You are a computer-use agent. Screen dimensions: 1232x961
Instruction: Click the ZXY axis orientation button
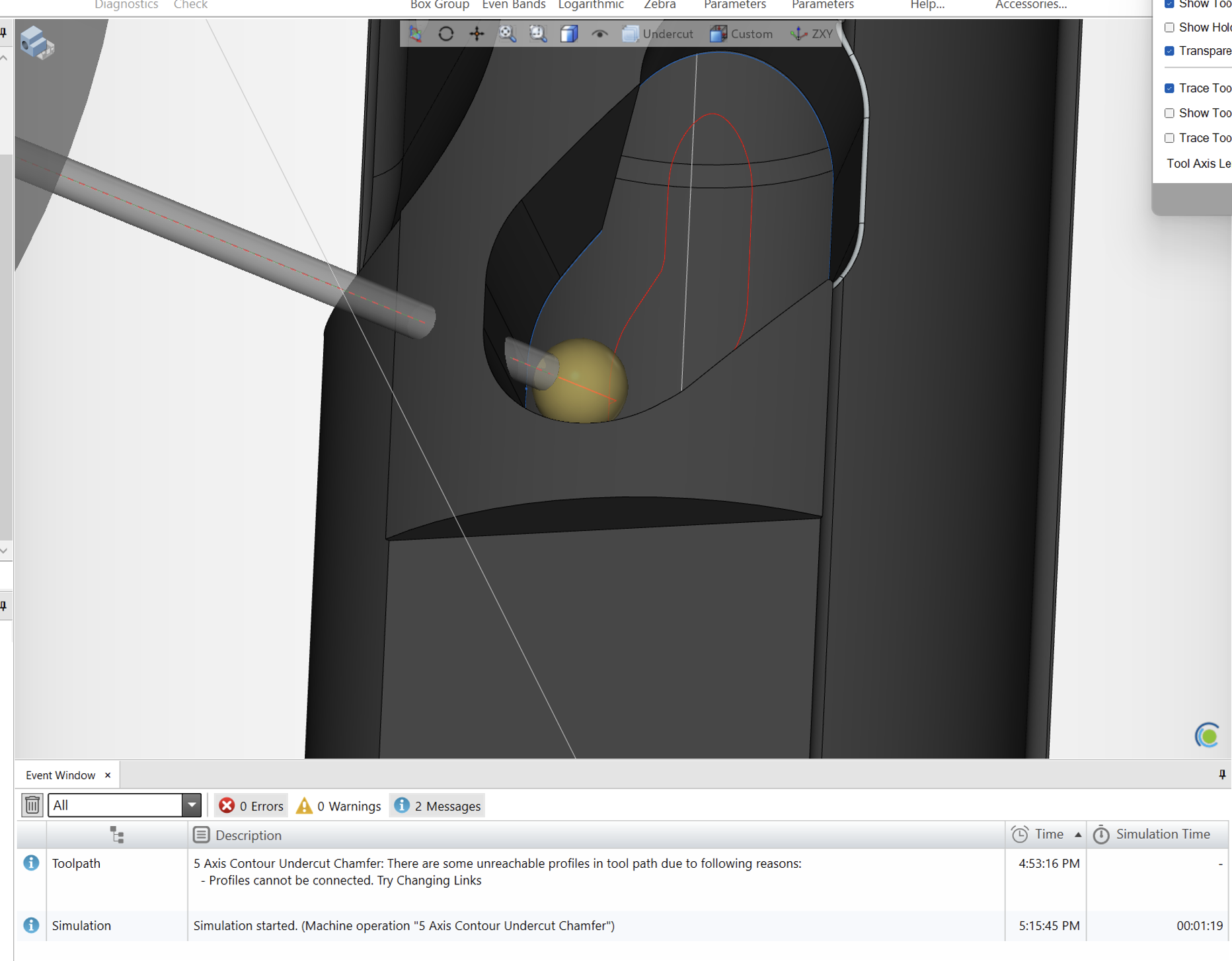tap(812, 34)
